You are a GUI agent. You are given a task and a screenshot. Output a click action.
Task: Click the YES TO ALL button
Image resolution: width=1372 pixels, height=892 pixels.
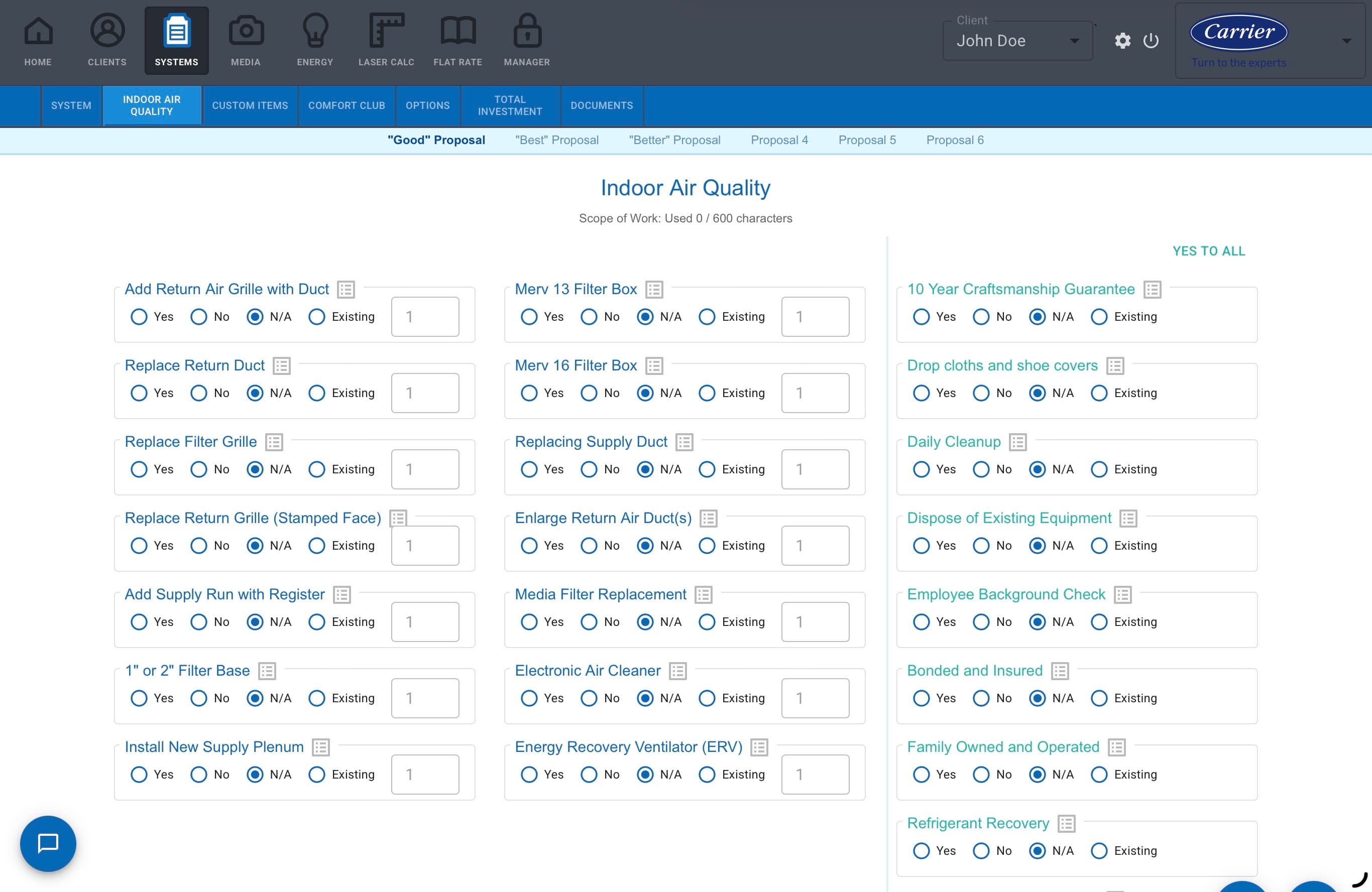(1209, 251)
